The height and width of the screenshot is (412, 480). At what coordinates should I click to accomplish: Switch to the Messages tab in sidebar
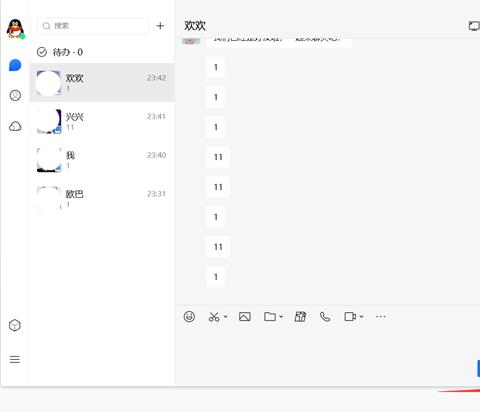[15, 65]
